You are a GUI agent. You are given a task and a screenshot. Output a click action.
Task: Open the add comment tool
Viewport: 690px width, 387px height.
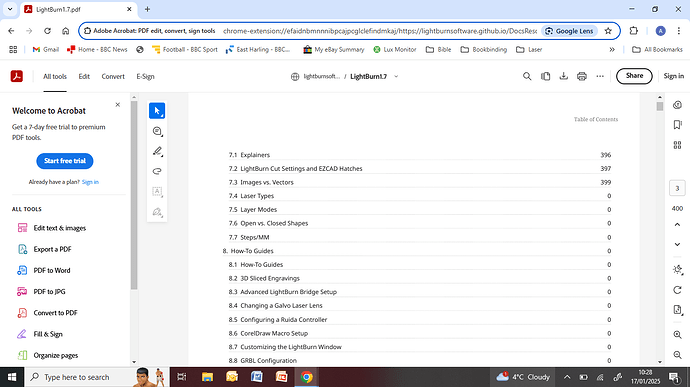157,131
